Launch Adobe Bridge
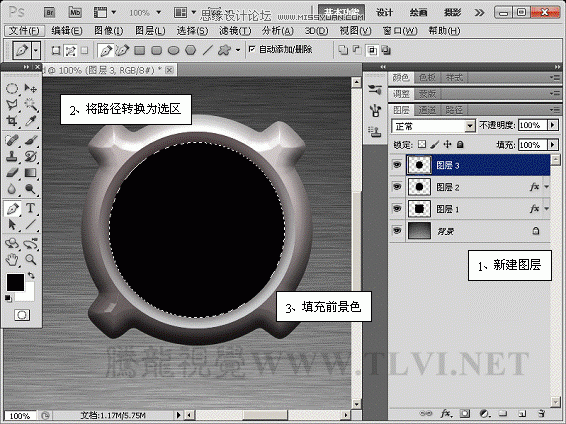 click(49, 13)
